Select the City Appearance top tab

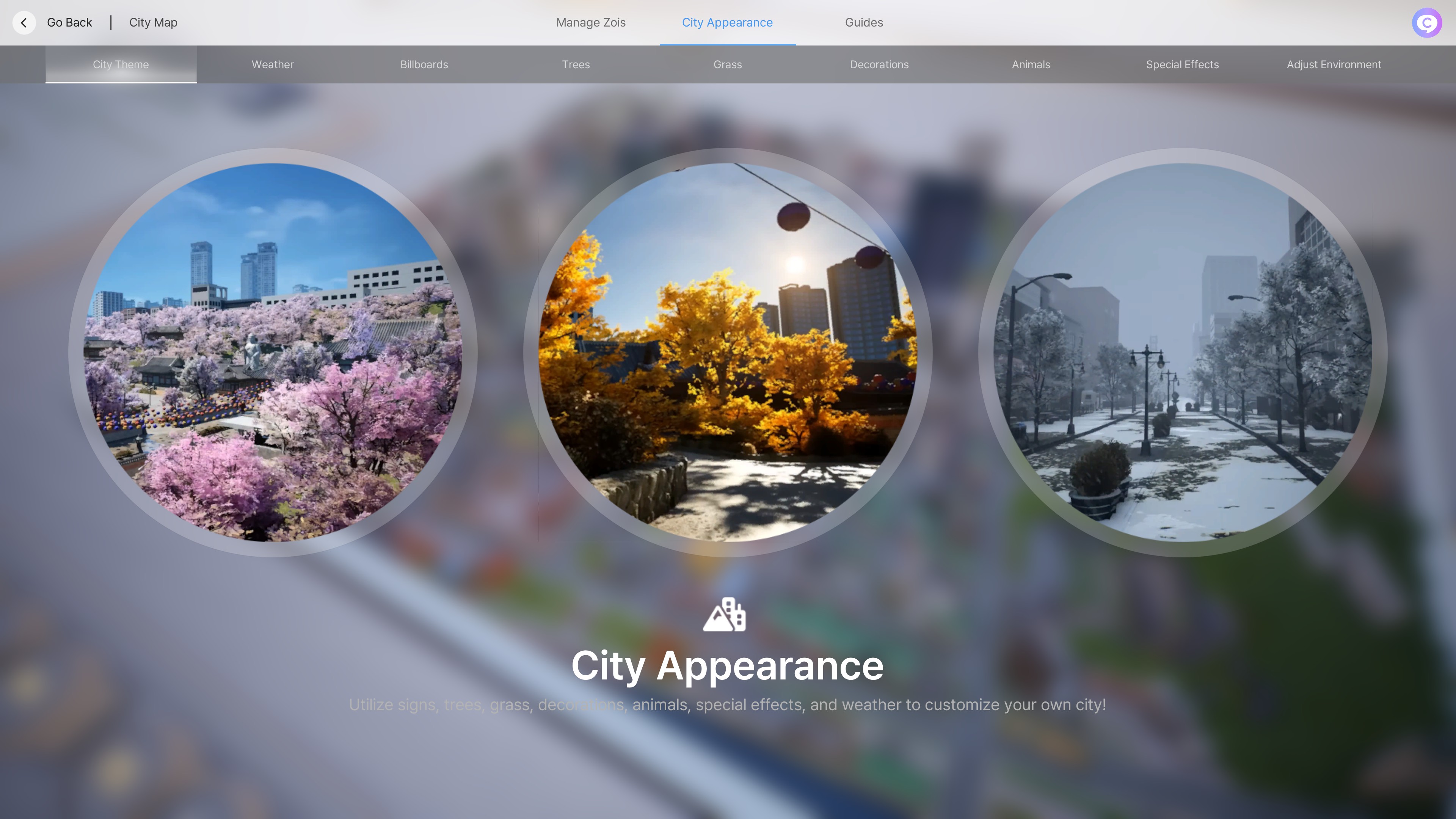(728, 23)
